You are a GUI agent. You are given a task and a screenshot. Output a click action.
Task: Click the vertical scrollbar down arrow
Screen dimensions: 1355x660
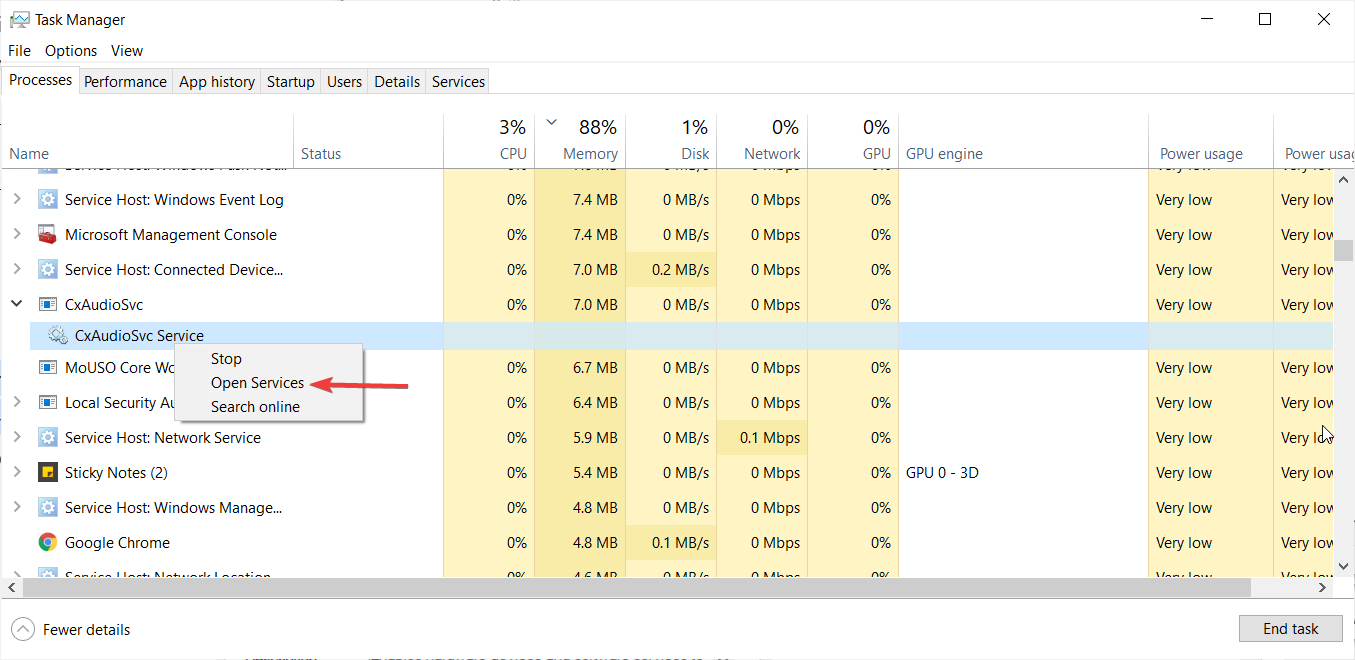(1344, 566)
